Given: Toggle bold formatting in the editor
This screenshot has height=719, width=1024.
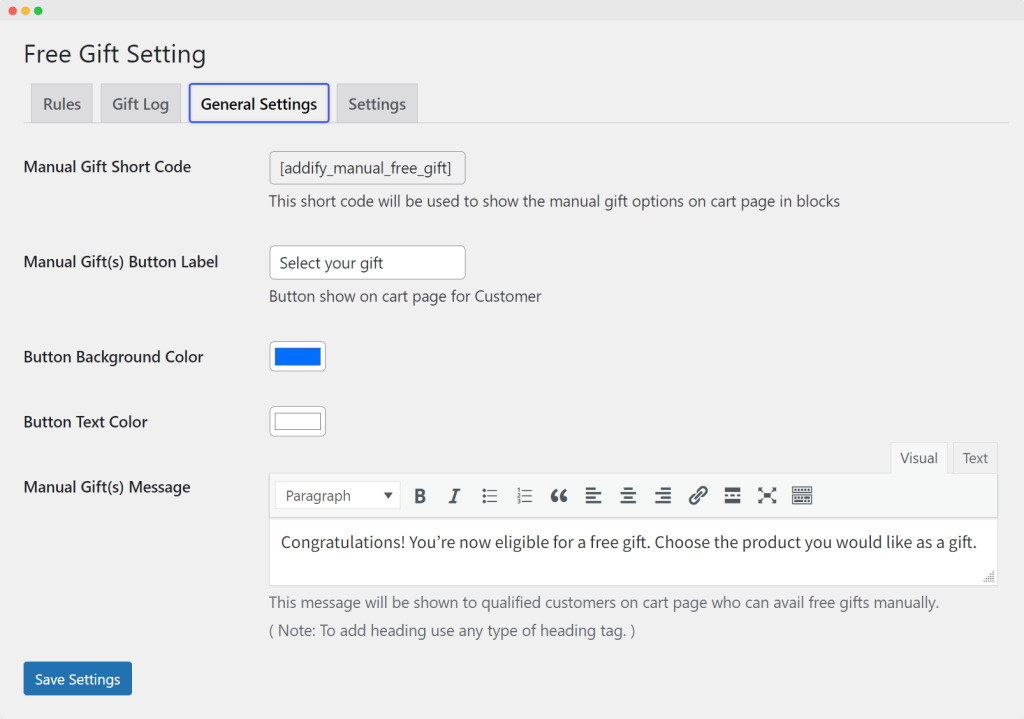Looking at the screenshot, I should click(x=420, y=496).
